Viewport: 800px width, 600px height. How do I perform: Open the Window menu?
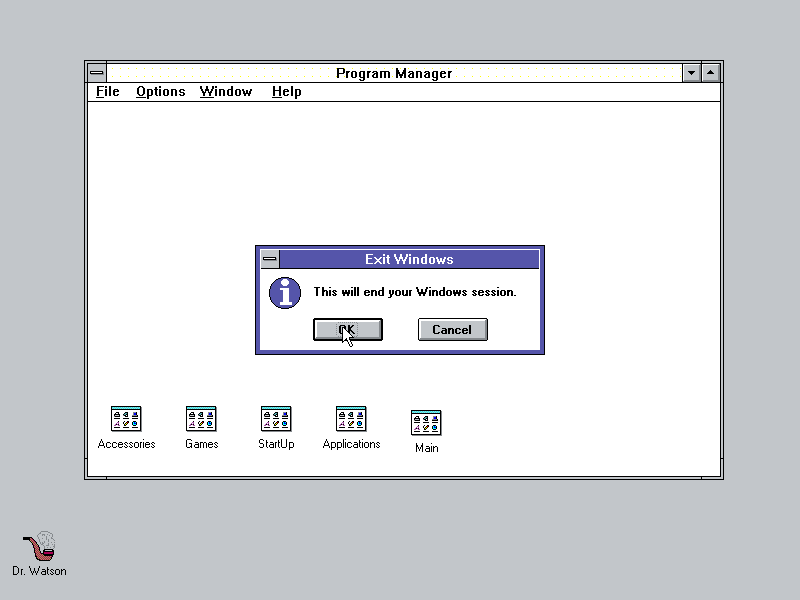(x=226, y=92)
